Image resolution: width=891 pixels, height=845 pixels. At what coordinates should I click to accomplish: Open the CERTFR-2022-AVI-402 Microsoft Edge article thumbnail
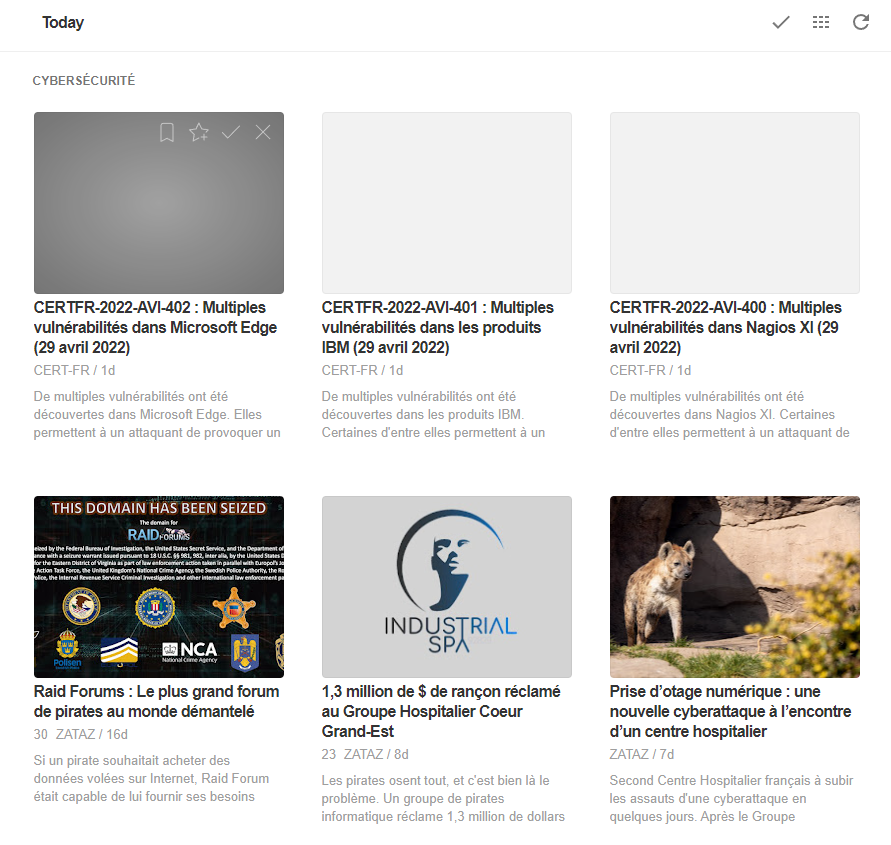[x=159, y=203]
